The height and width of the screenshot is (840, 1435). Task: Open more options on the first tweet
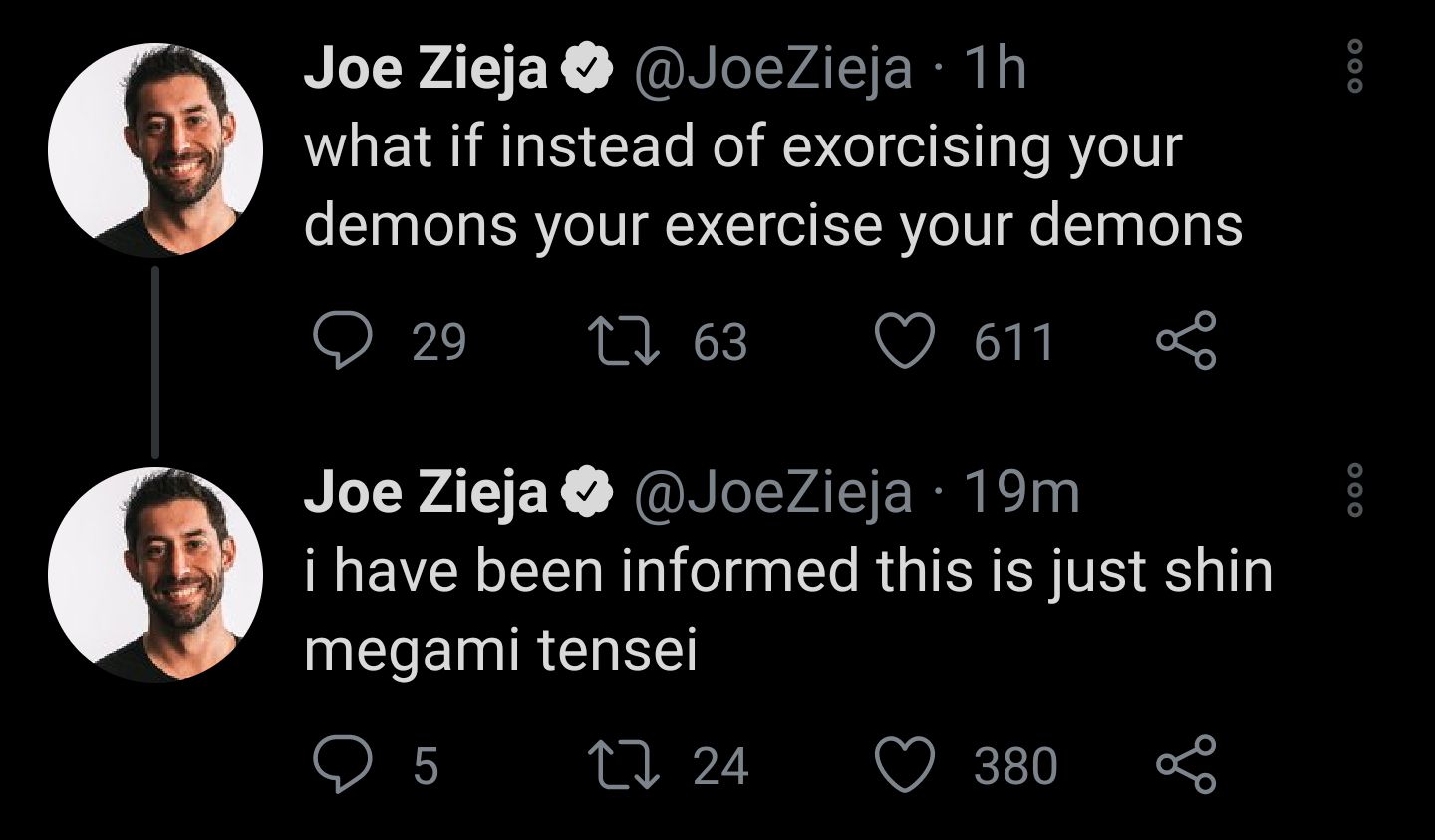[1355, 68]
